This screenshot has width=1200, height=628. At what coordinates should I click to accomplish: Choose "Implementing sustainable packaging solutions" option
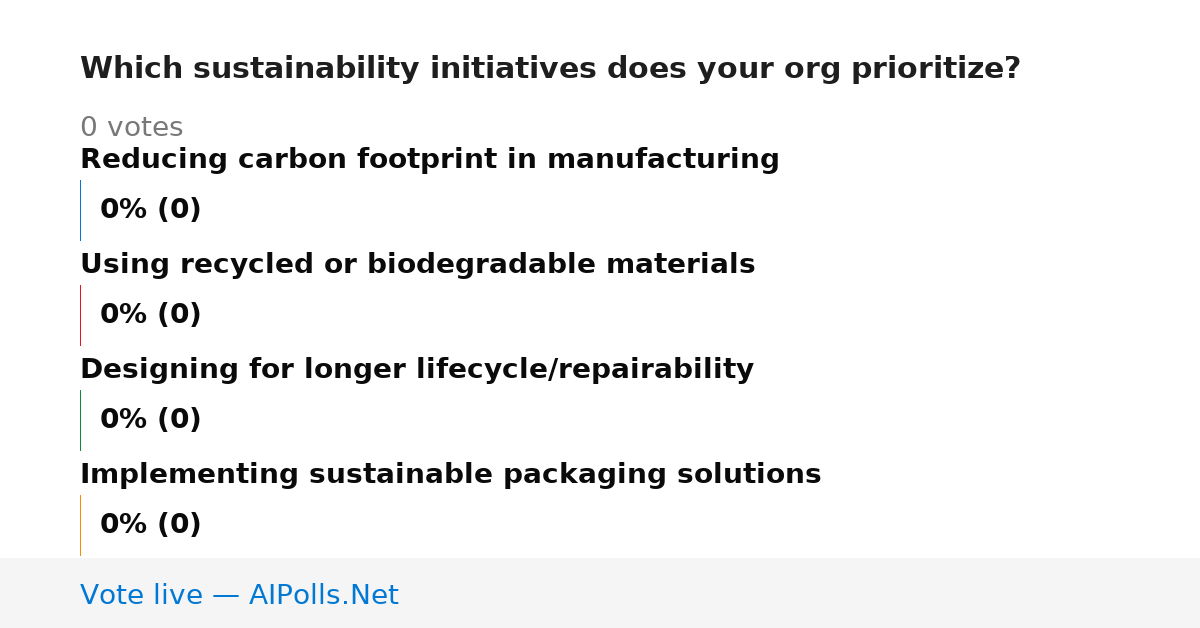pyautogui.click(x=450, y=475)
